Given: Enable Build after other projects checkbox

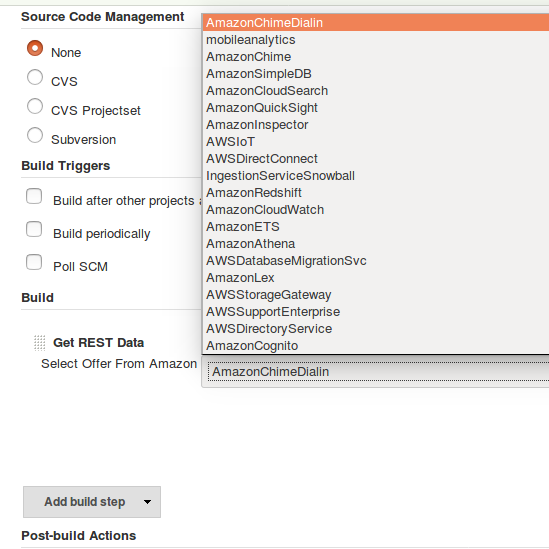Looking at the screenshot, I should tap(34, 196).
